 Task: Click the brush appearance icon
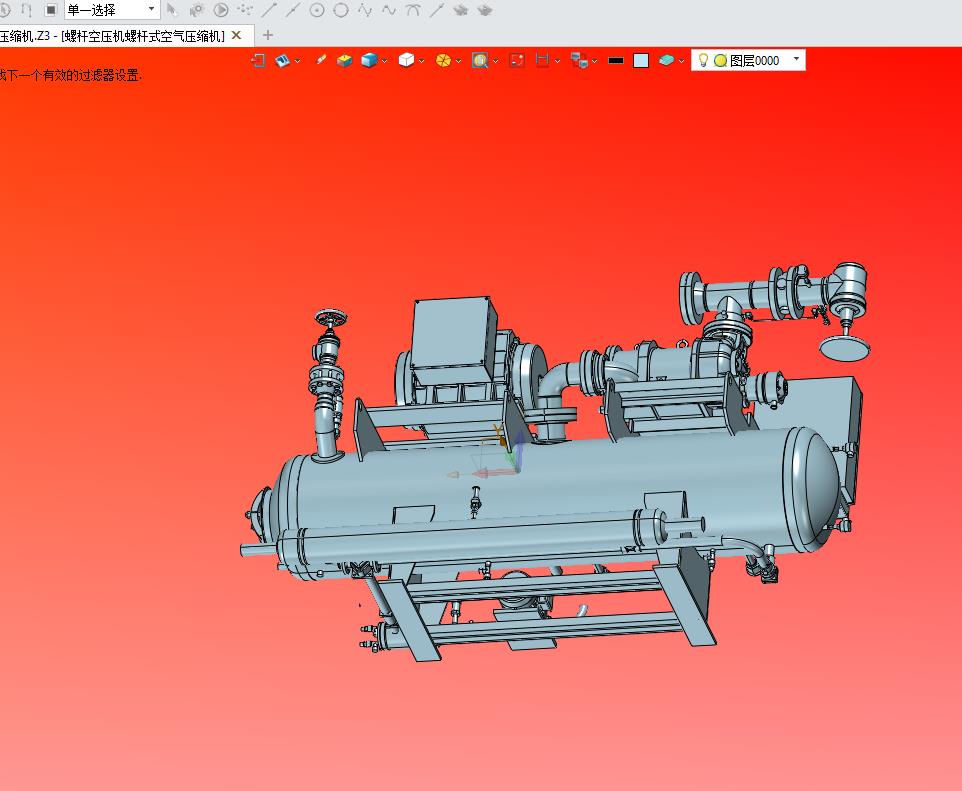click(320, 60)
